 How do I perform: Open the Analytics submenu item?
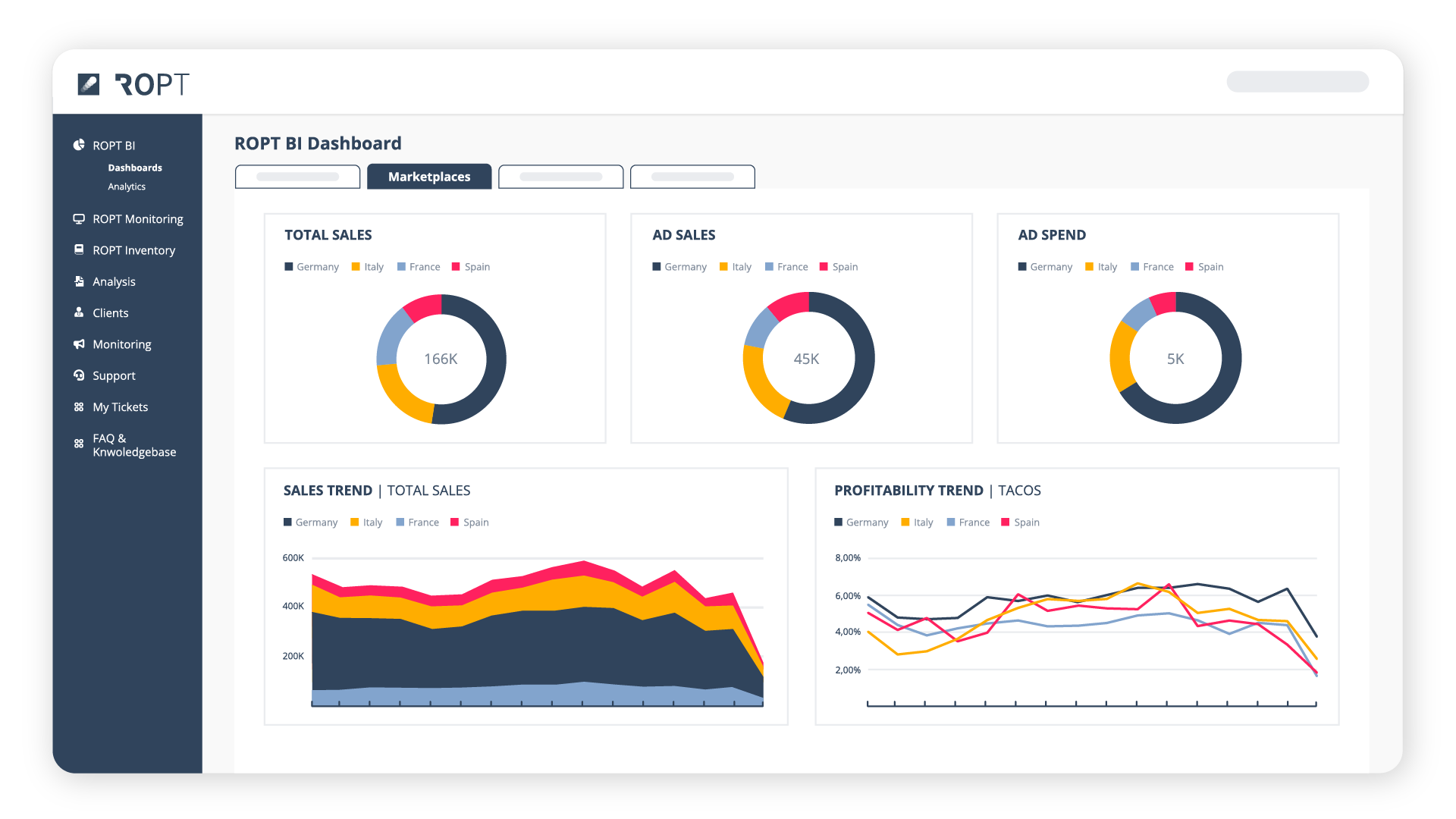click(x=127, y=187)
